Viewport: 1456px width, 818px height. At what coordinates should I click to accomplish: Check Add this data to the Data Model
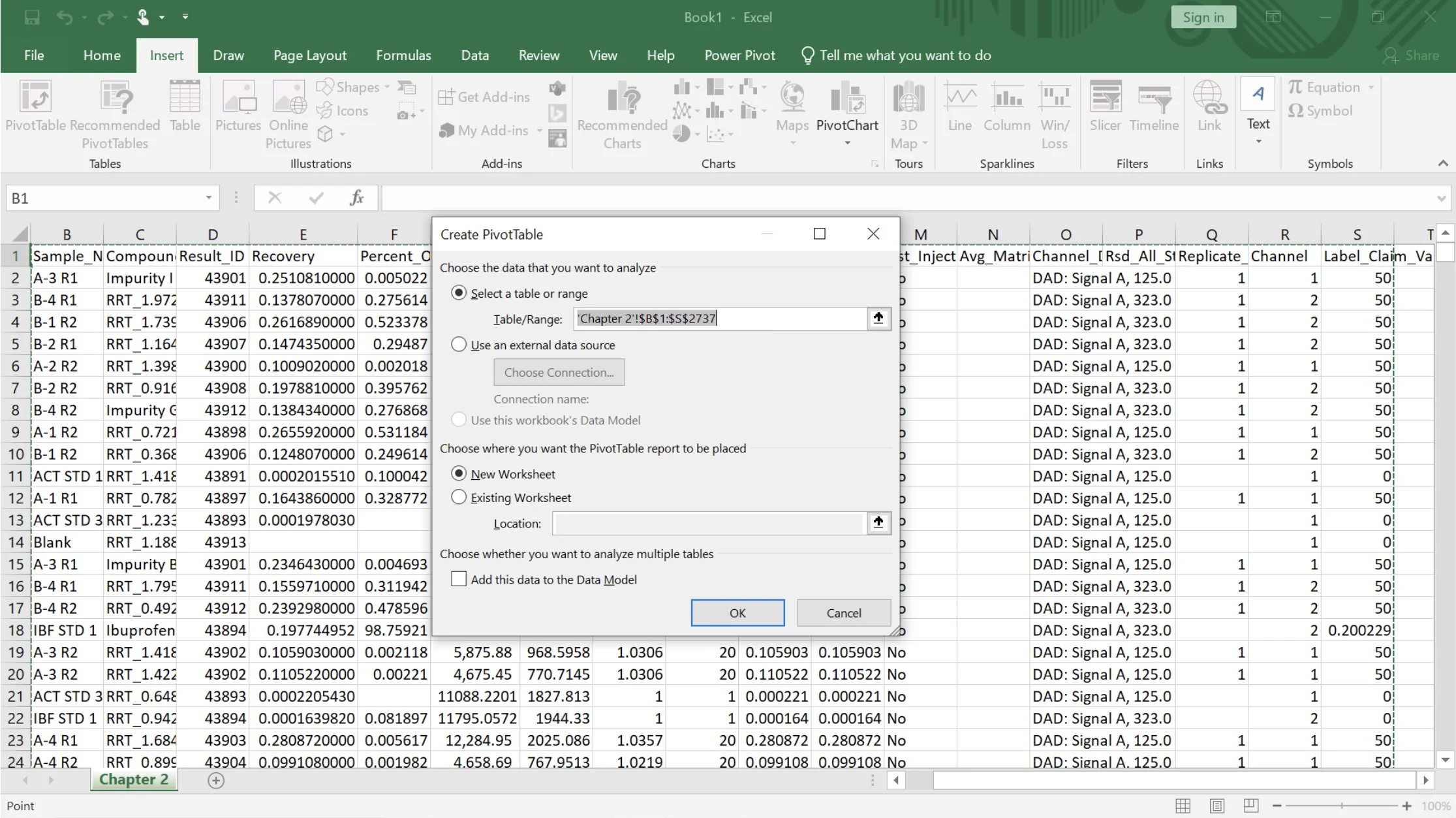(459, 579)
